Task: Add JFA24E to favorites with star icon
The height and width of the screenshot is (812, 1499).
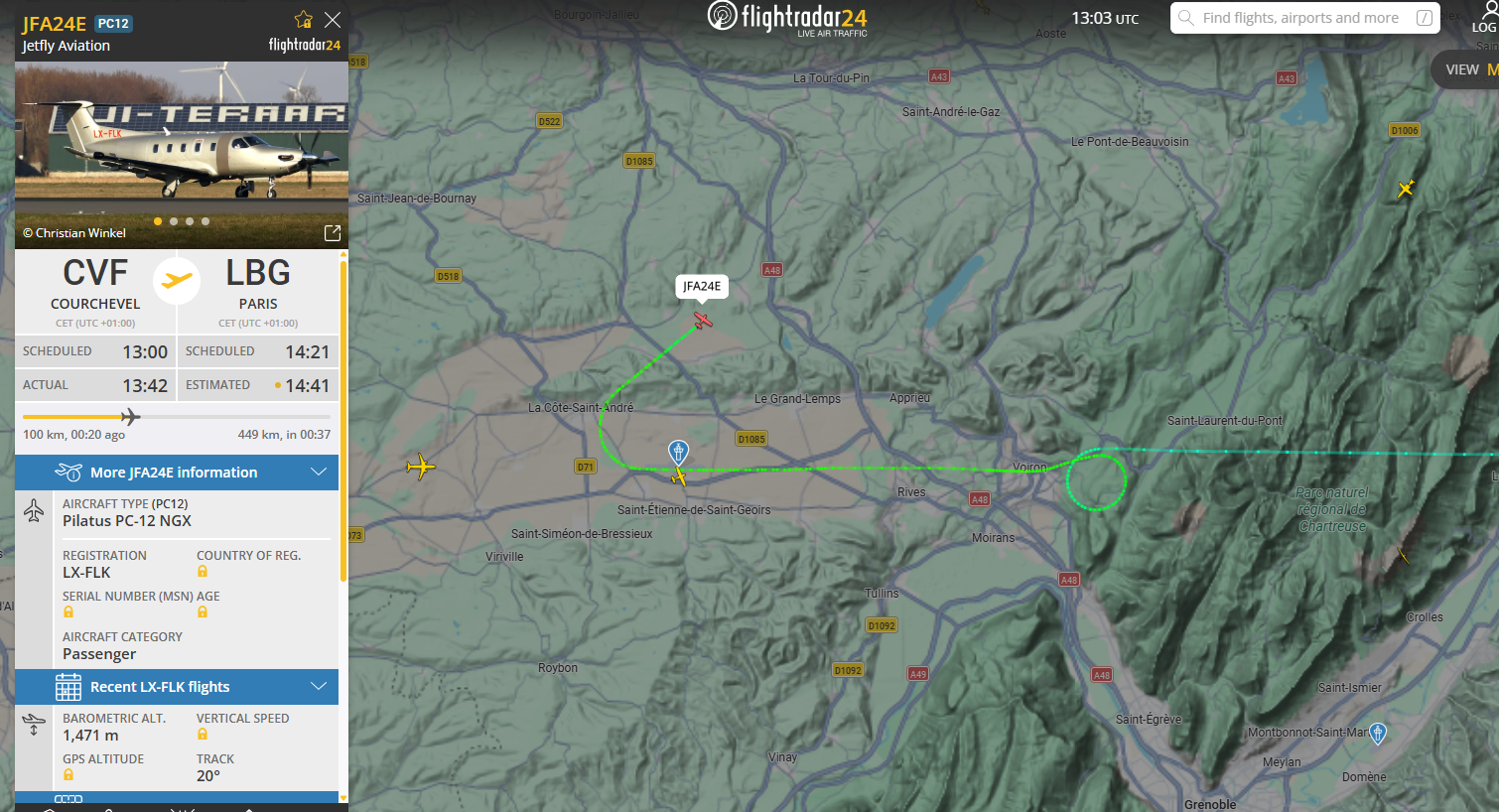Action: 304,19
